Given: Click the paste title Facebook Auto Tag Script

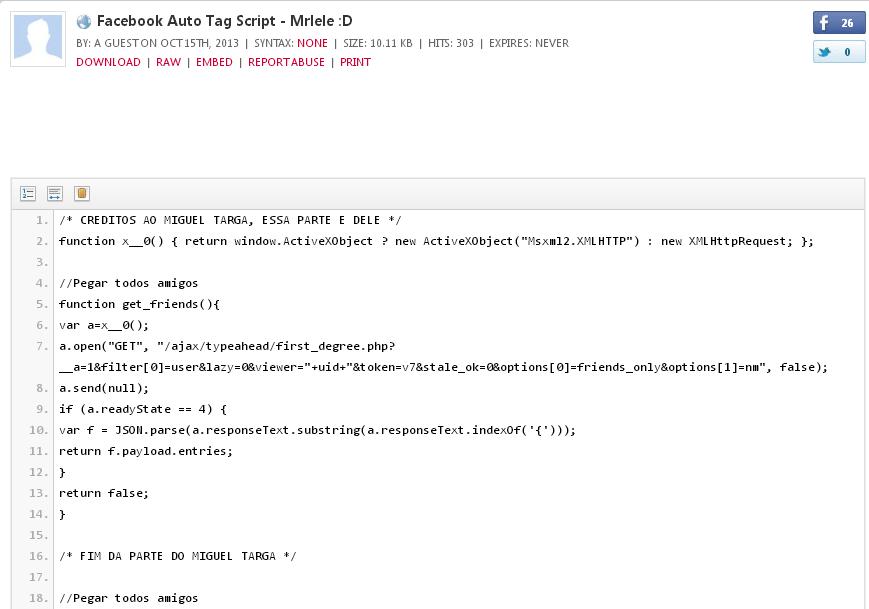Looking at the screenshot, I should pos(224,21).
